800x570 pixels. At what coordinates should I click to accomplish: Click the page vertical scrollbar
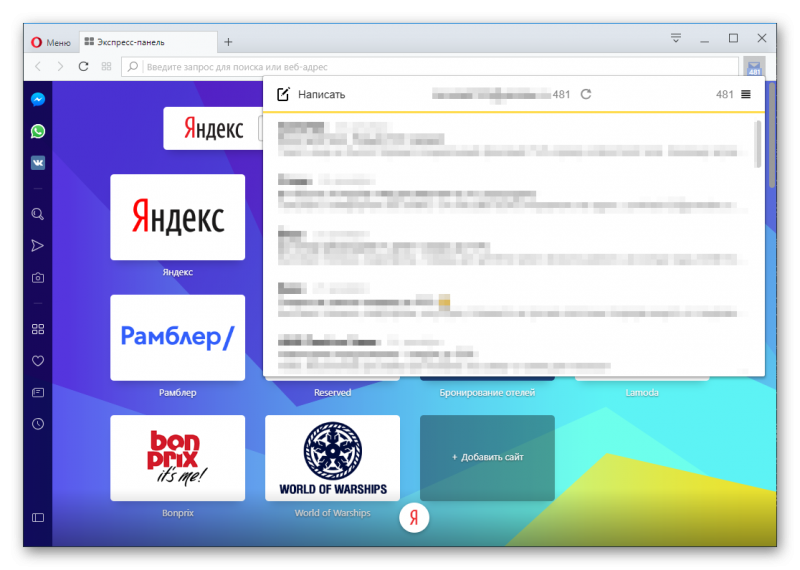[772, 135]
